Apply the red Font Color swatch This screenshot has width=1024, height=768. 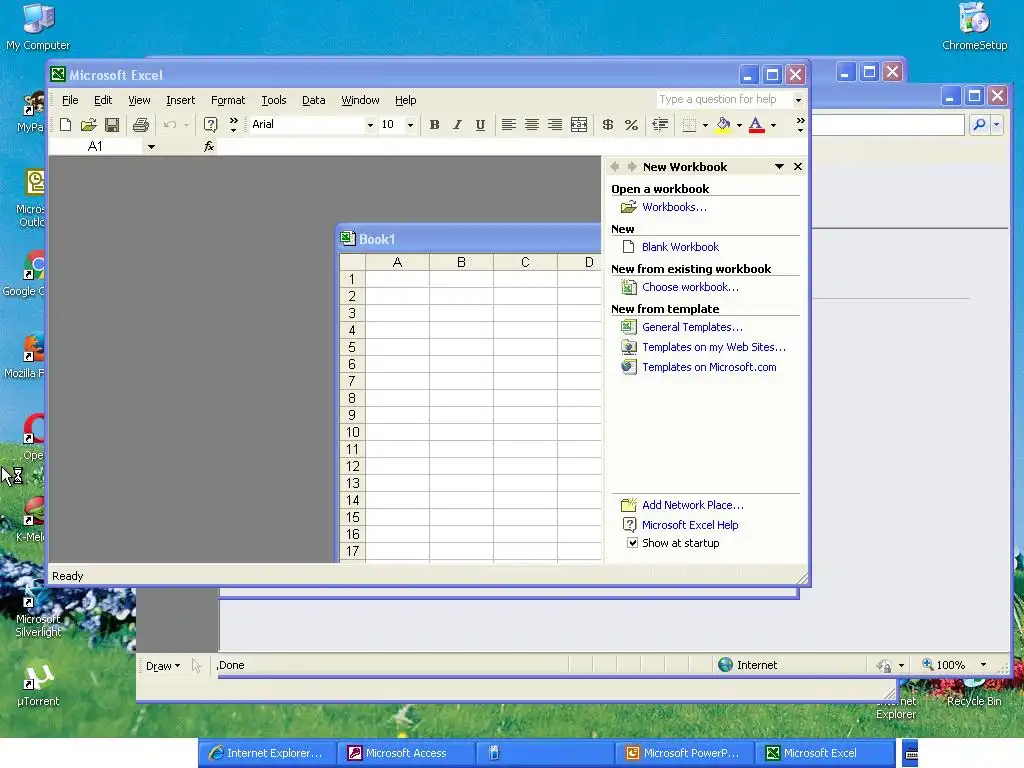(x=756, y=125)
